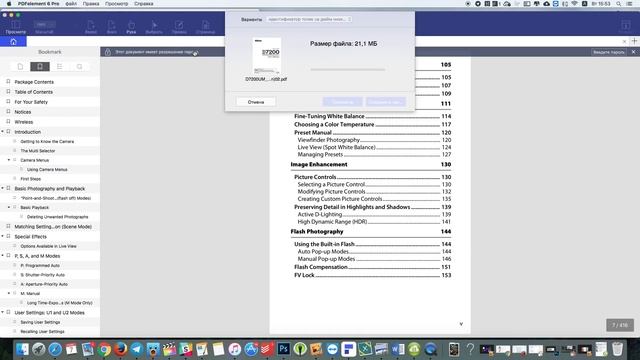Click the bookmark icon beside Notices
Viewport: 640px width, 360px height.
(x=8, y=111)
